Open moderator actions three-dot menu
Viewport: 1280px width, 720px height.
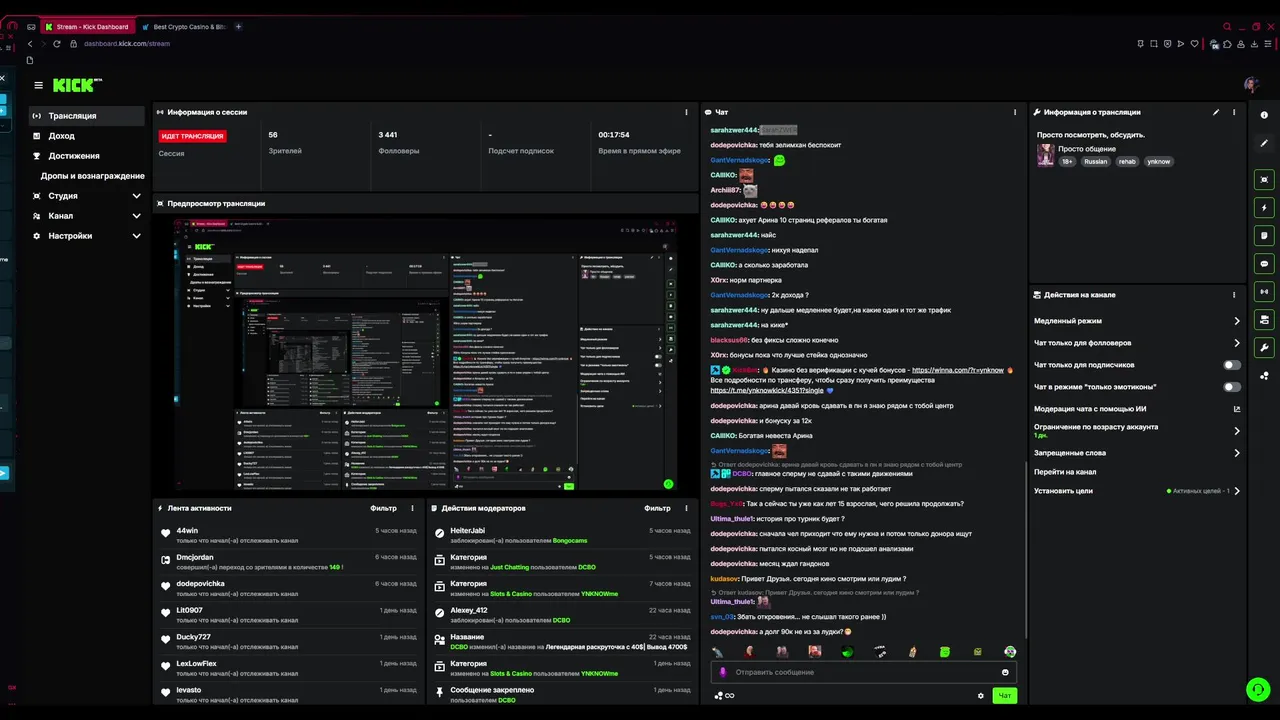tap(686, 508)
